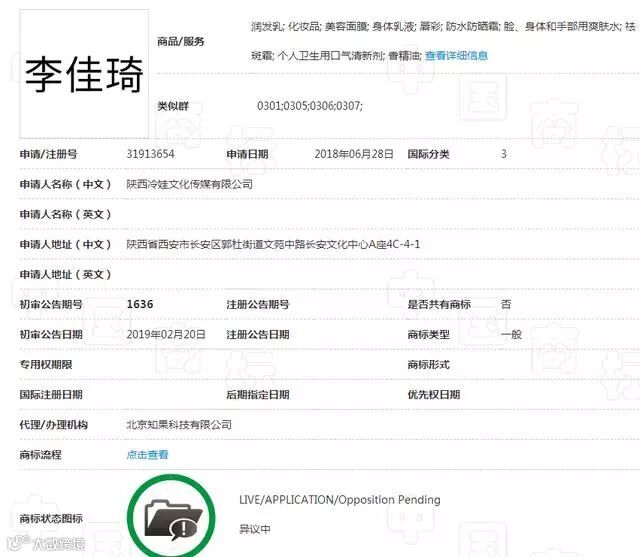Click the 注册公告日期 label
Image resolution: width=640 pixels, height=557 pixels.
pos(258,334)
